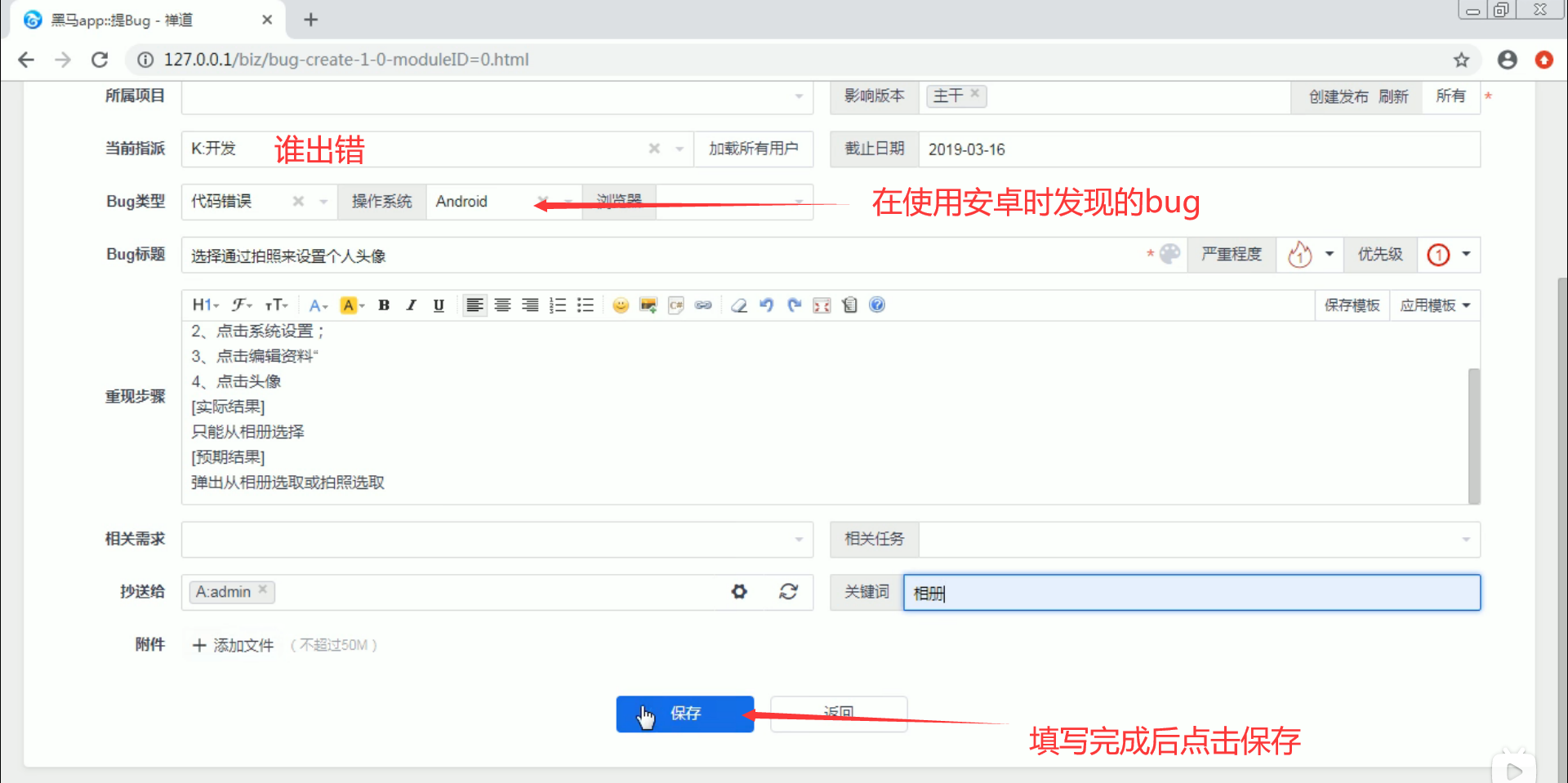Open the severity level dropdown

click(1310, 255)
